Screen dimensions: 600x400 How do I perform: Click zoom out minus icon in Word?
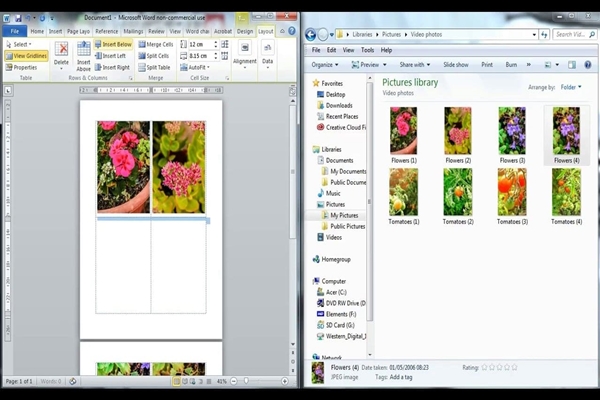[234, 381]
